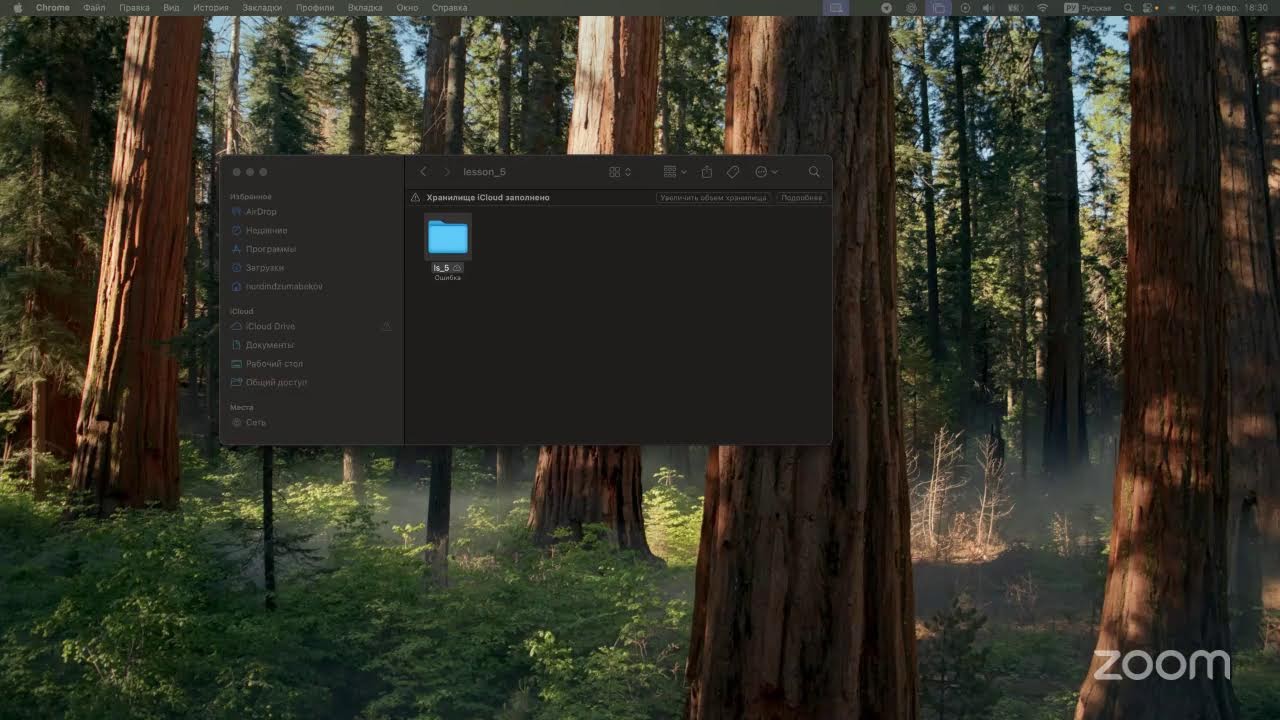Viewport: 1280px width, 720px height.
Task: Click the iCloud storage warning triangle icon
Action: 416,198
